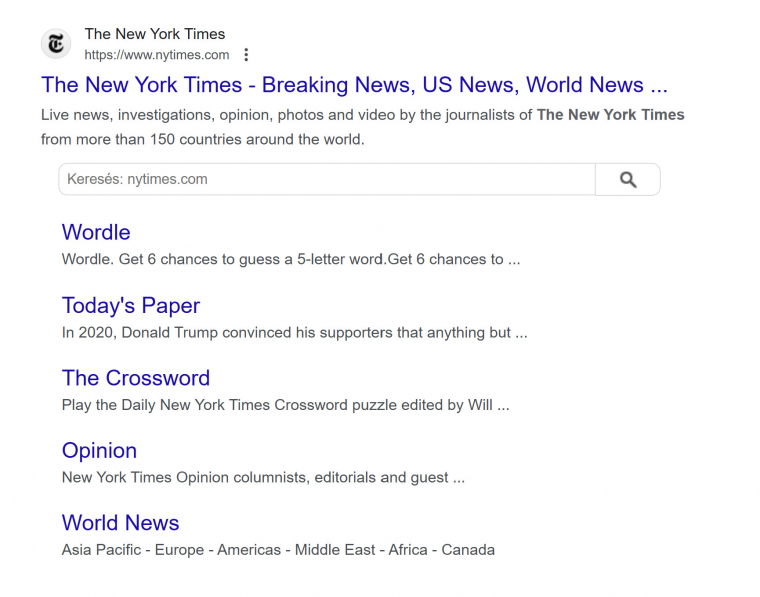Screen dimensions: 760x597
Task: Open The New York Times Breaking News headline link
Action: tap(354, 85)
